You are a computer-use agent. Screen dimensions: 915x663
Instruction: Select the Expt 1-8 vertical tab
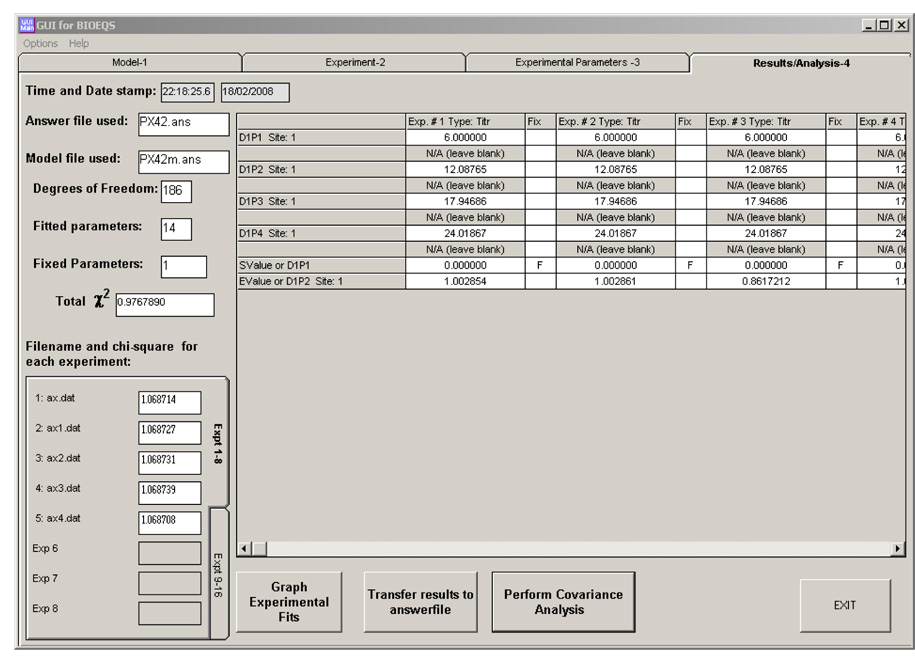coord(219,442)
